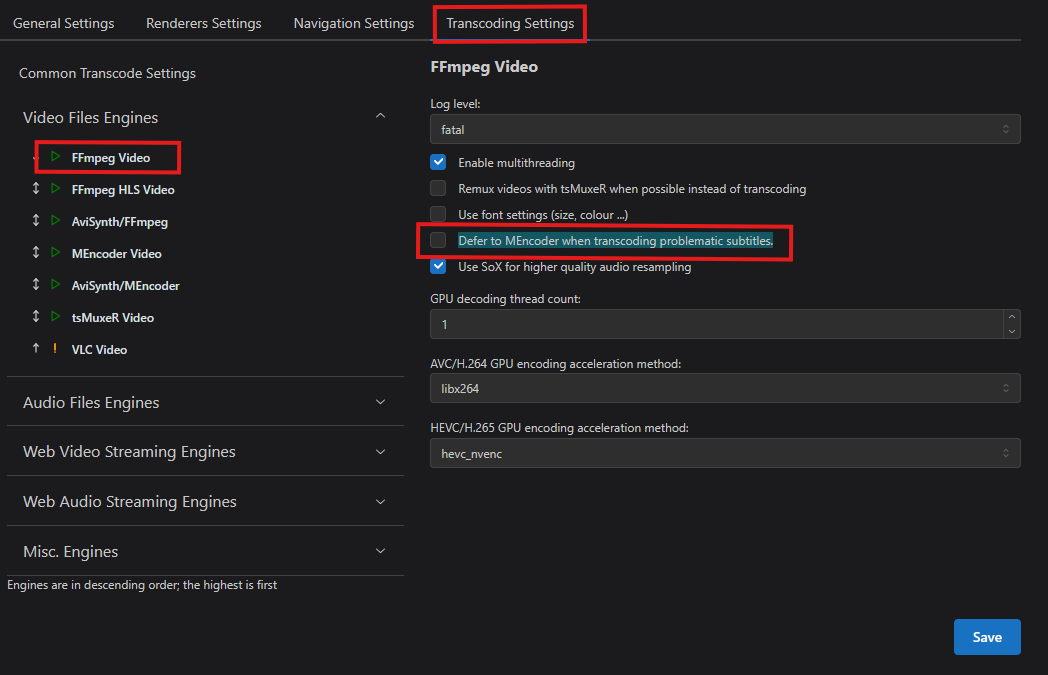Click the play icon beside AviSynth/MEncoder

click(x=55, y=285)
